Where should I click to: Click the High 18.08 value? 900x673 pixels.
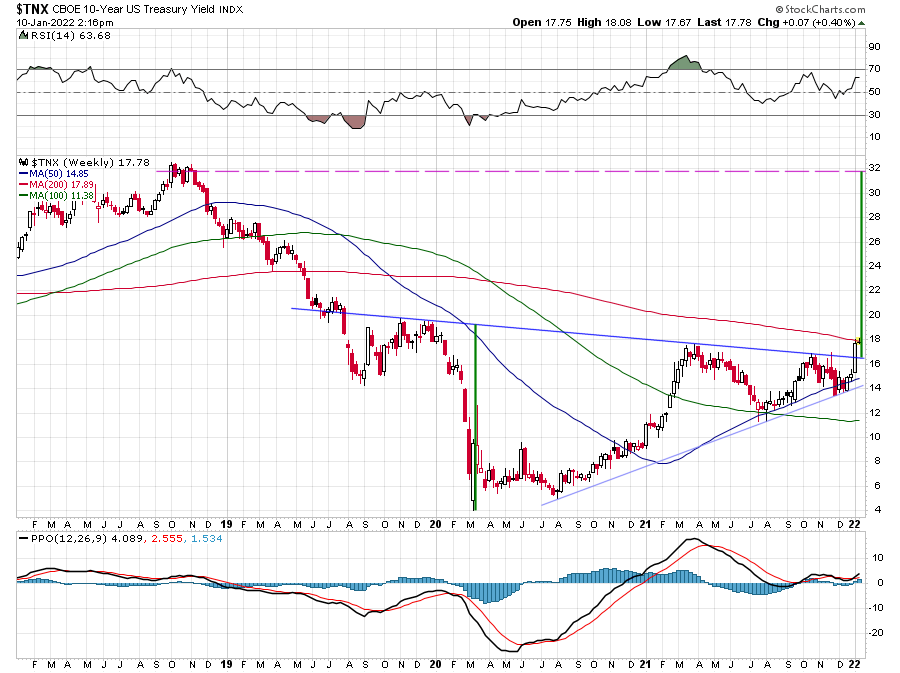pos(604,22)
